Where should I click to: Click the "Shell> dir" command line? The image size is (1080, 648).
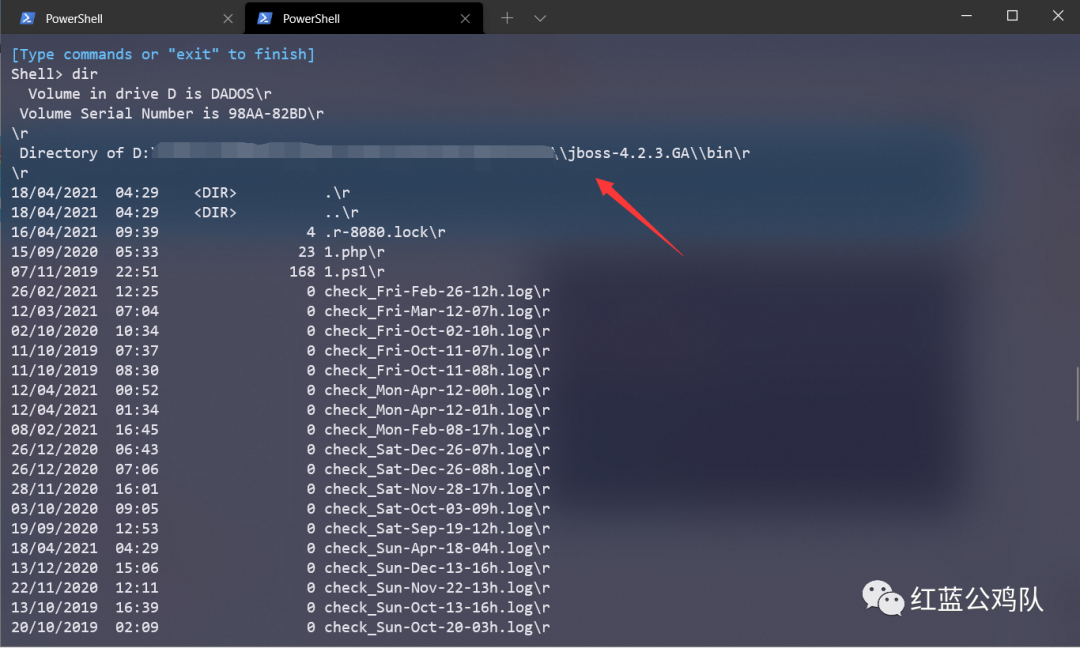pyautogui.click(x=55, y=74)
